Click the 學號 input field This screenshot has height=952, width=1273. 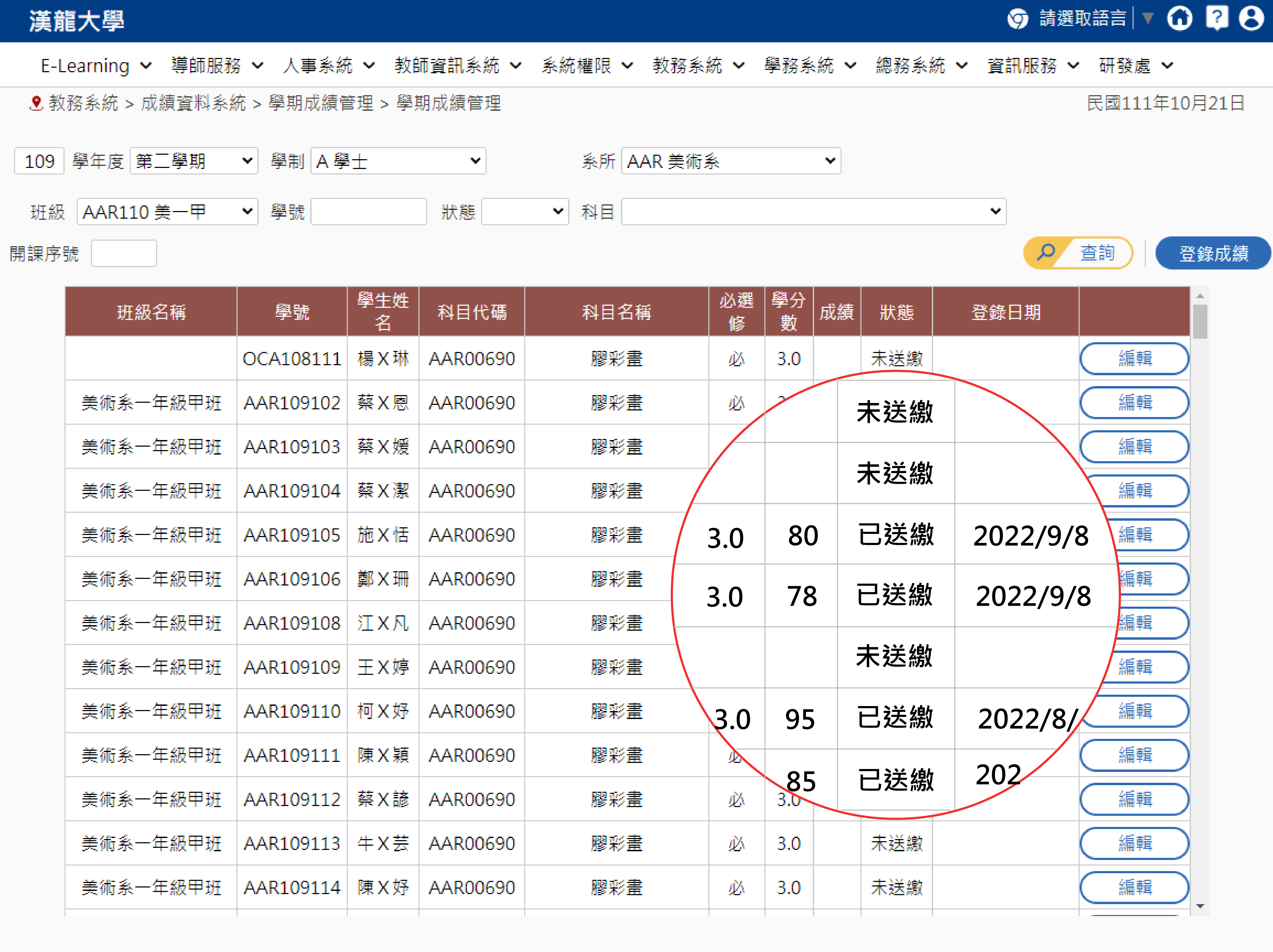(x=368, y=212)
